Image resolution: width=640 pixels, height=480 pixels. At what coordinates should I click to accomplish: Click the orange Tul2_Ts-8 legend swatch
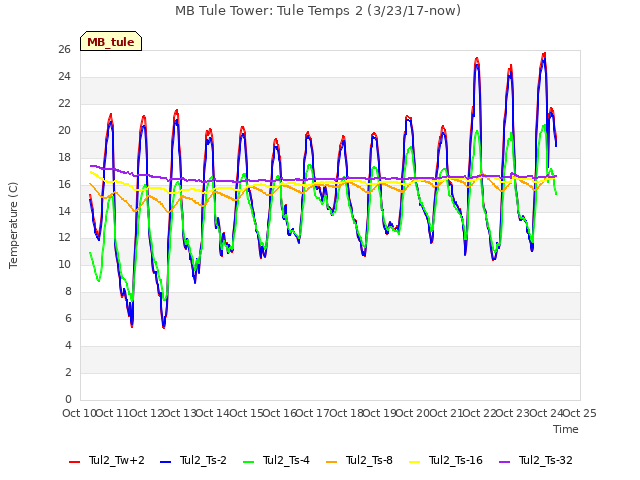[x=332, y=462]
